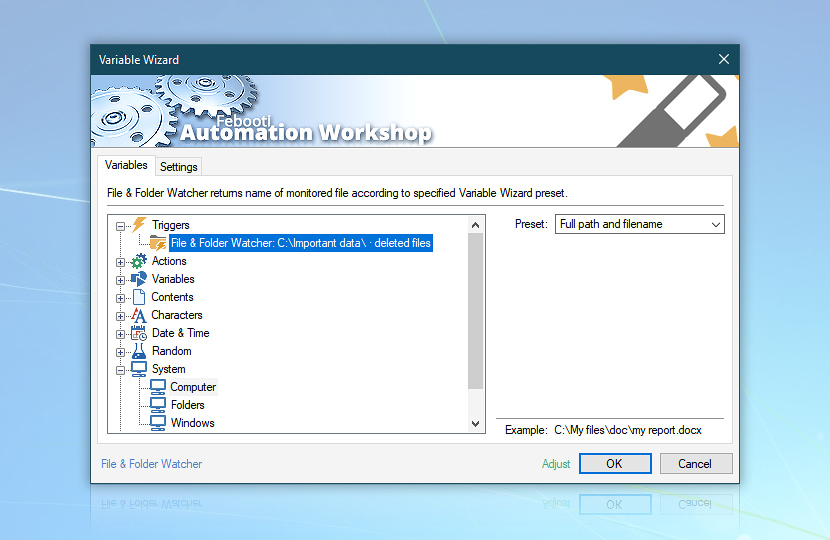Click the Folders node monitor icon
This screenshot has height=540, width=830.
[158, 405]
